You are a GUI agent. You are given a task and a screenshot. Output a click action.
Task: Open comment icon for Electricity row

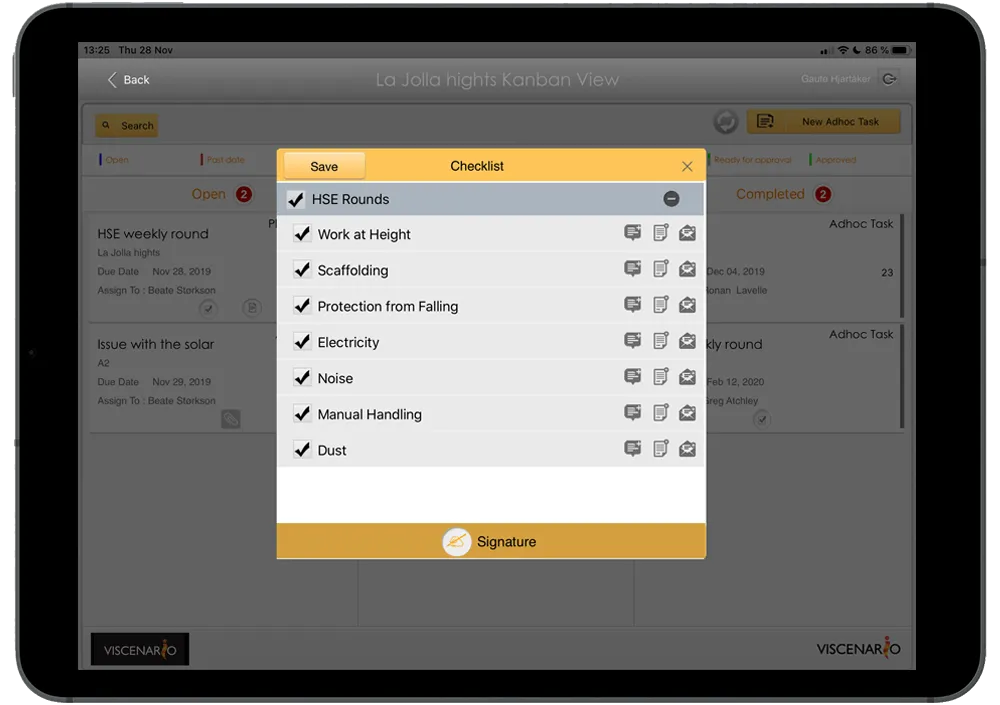632,341
